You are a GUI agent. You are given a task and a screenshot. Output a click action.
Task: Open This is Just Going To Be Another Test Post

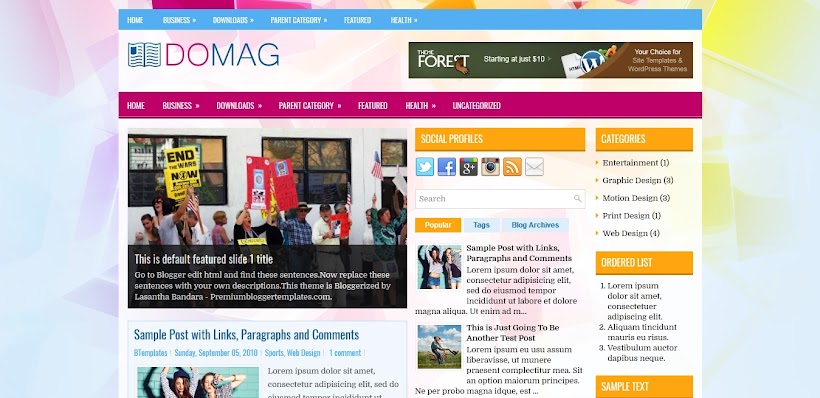click(512, 333)
